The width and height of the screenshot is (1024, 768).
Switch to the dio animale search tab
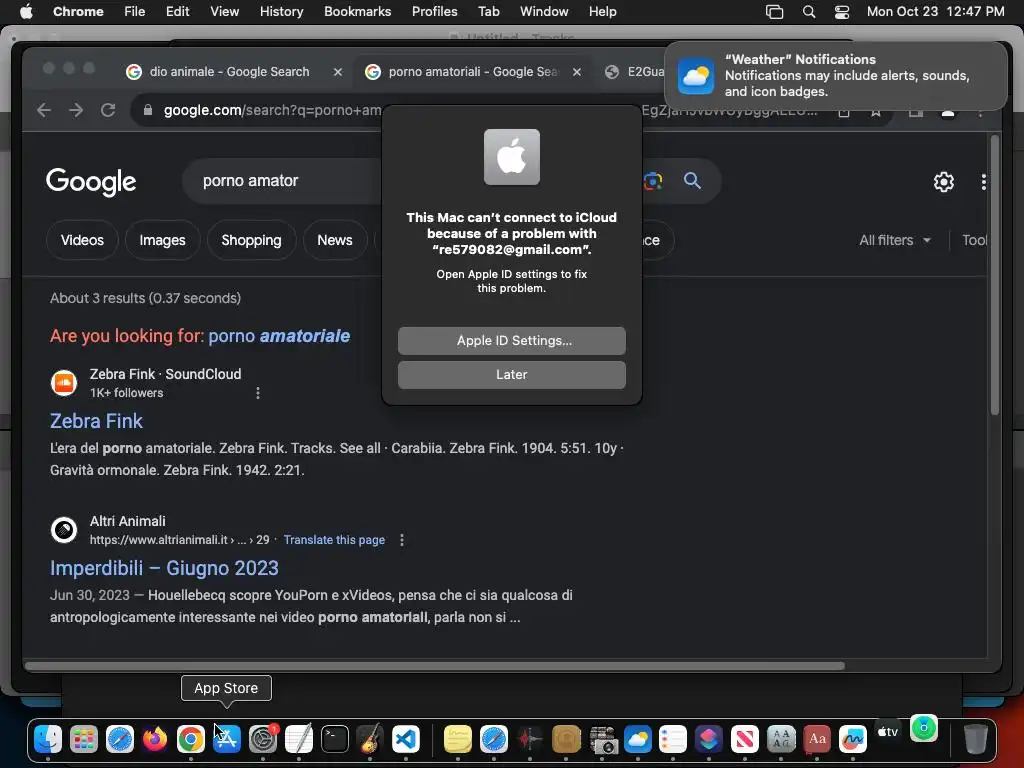[x=229, y=72]
